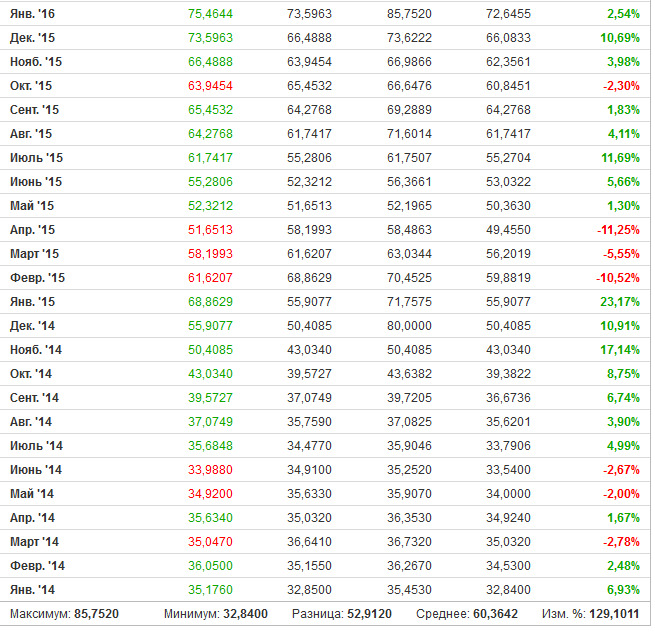The width and height of the screenshot is (655, 634).
Task: Click the Дек. '14 maximum value 80,0000
Action: pyautogui.click(x=409, y=326)
